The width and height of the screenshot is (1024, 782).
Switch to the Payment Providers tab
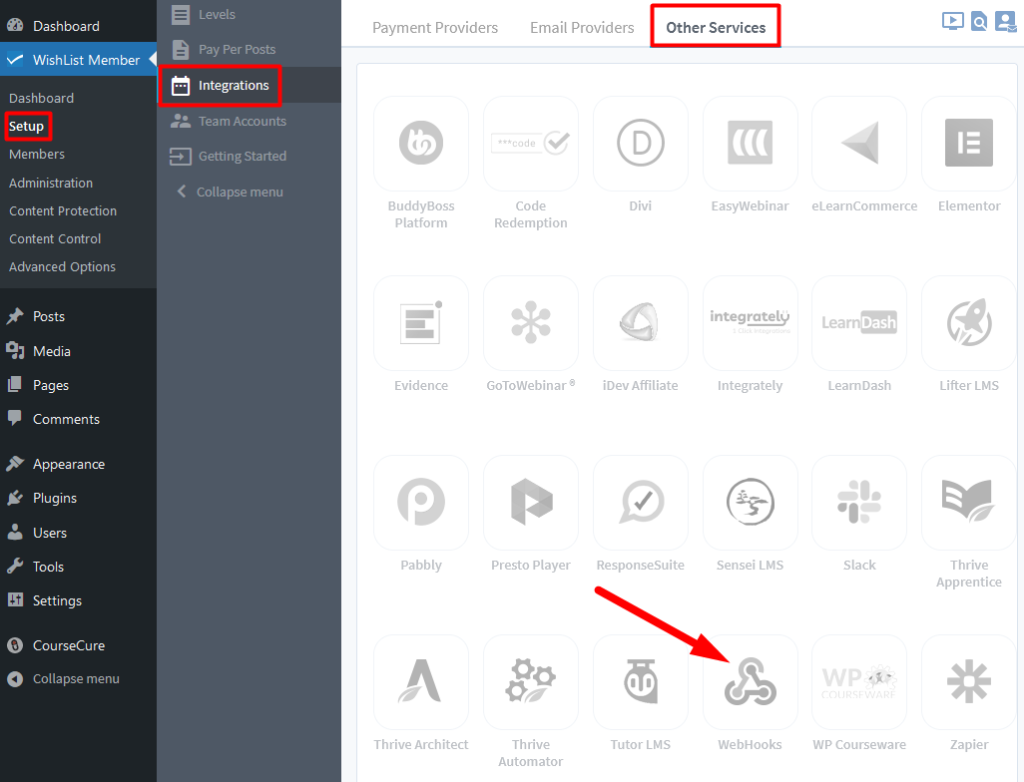(x=435, y=28)
